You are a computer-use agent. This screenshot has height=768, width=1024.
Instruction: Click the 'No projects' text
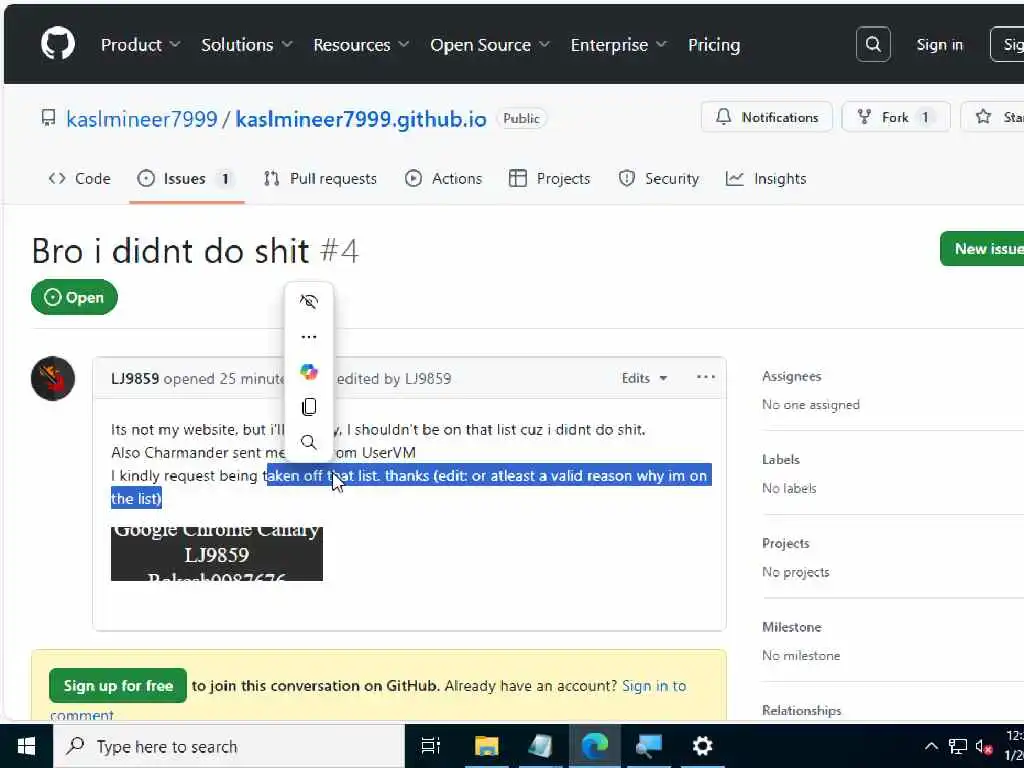[795, 572]
